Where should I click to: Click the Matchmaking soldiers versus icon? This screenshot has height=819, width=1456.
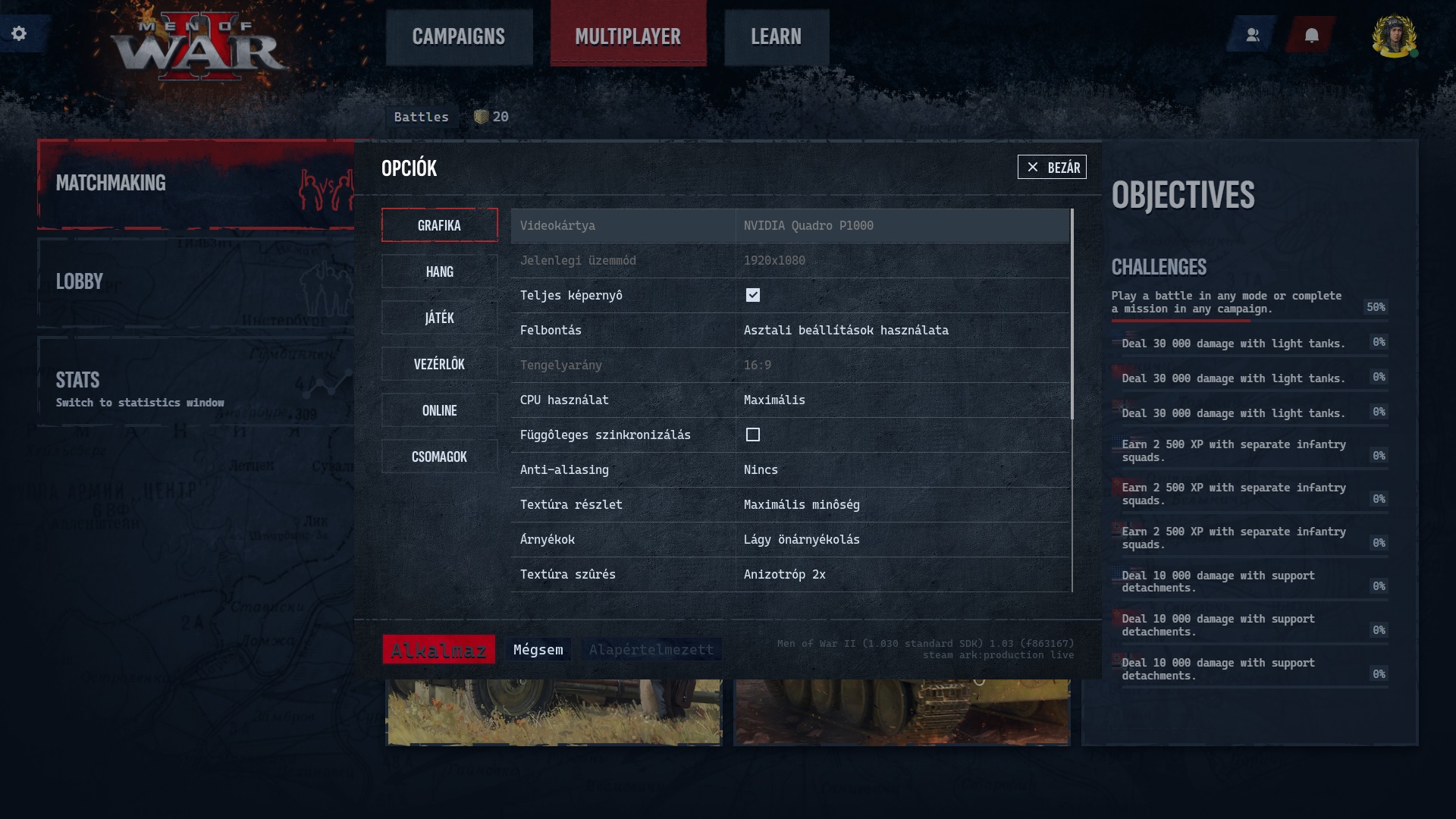[x=326, y=189]
